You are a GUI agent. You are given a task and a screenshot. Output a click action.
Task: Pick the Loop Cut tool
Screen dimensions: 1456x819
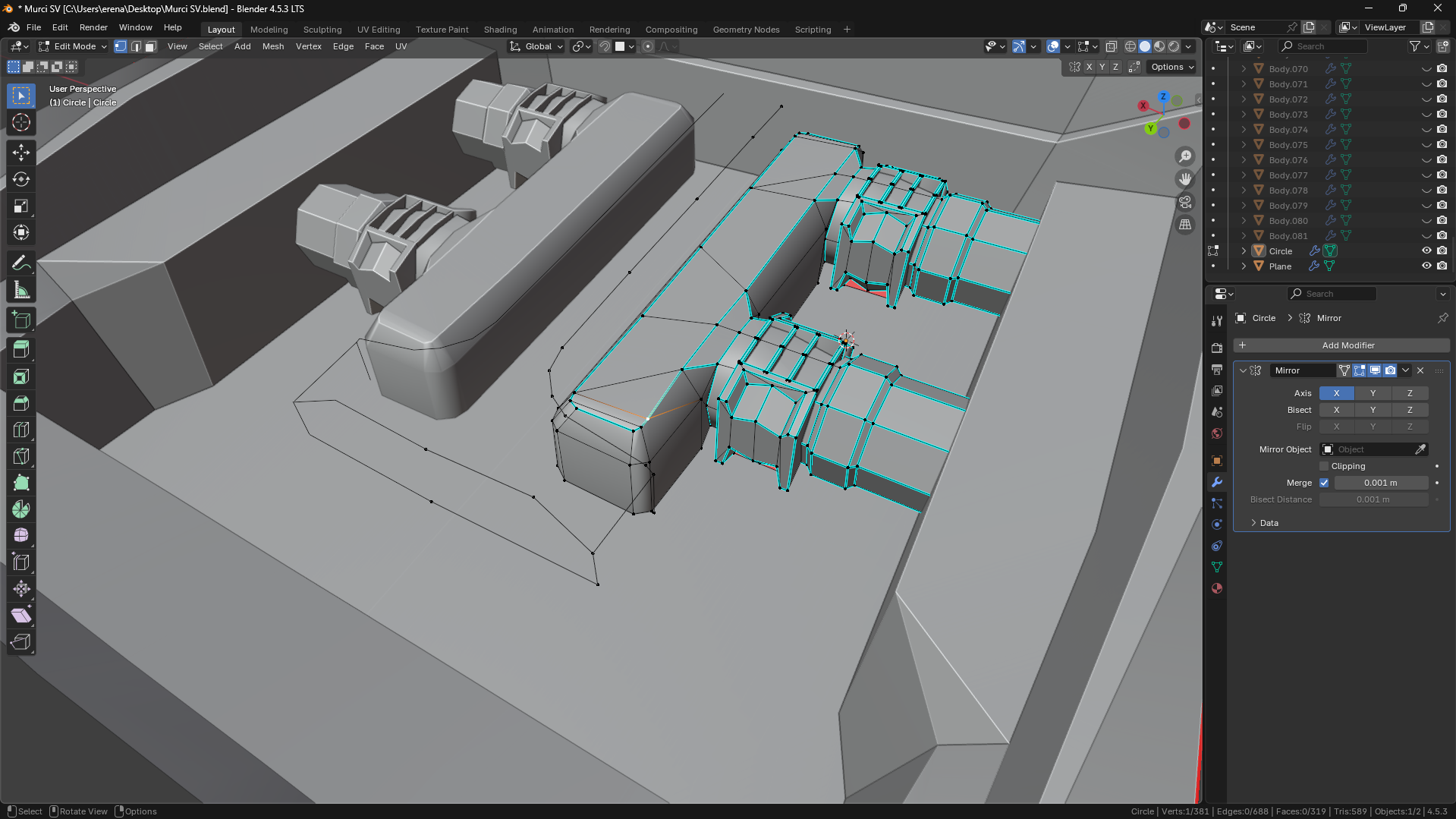tap(21, 430)
